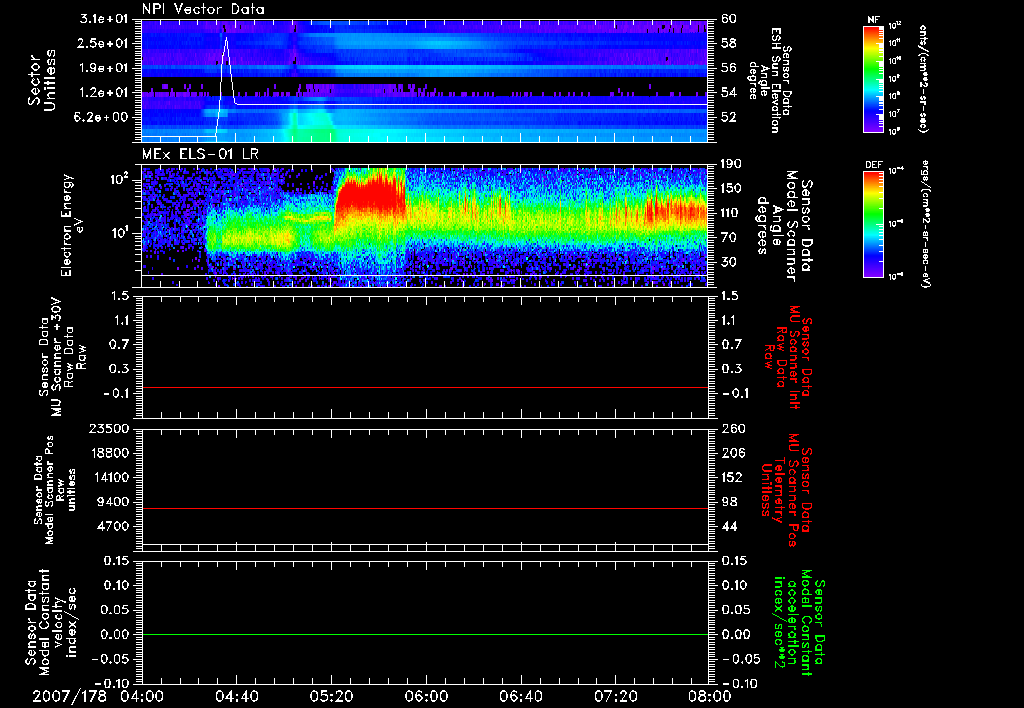The image size is (1024, 708).
Task: Click the bright red electron burst in ELS spectrogram
Action: point(370,195)
